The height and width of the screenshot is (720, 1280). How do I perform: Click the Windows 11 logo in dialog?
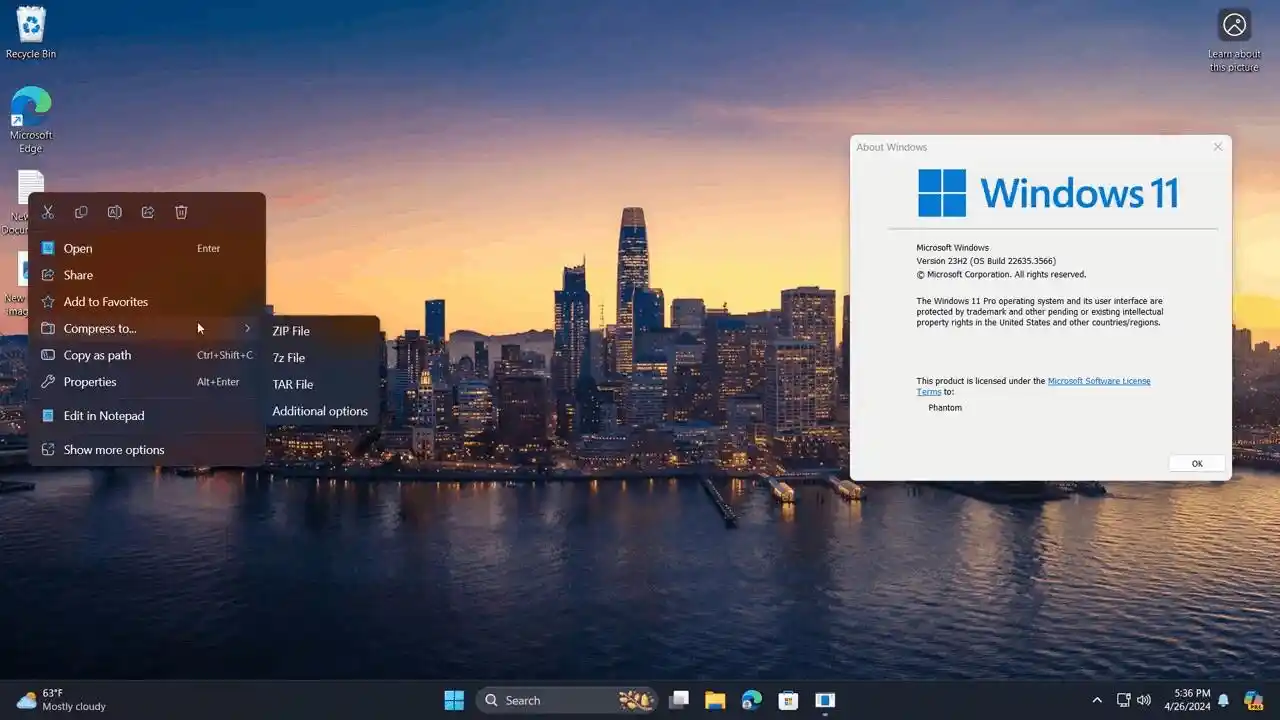(1048, 193)
